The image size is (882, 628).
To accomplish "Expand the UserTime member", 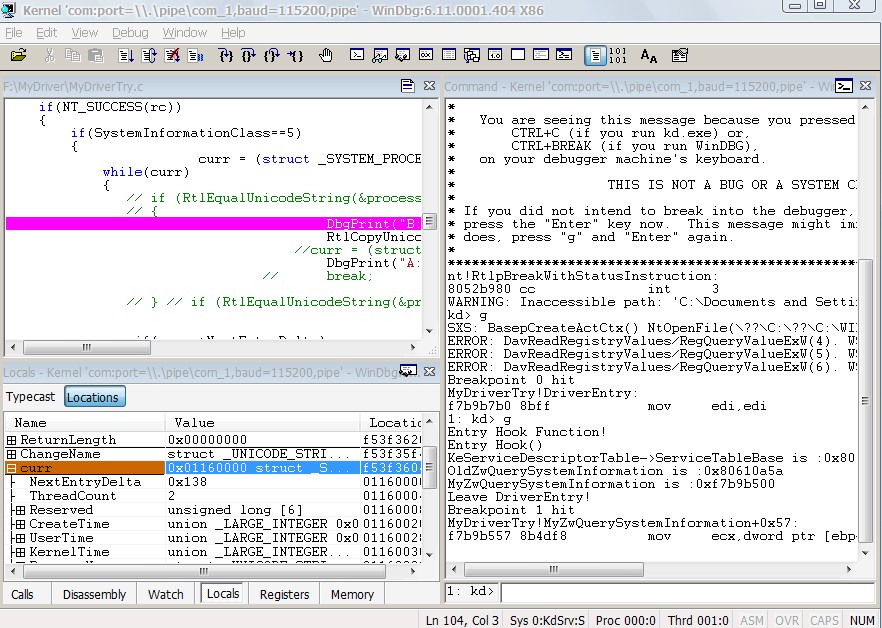I will click(x=20, y=538).
